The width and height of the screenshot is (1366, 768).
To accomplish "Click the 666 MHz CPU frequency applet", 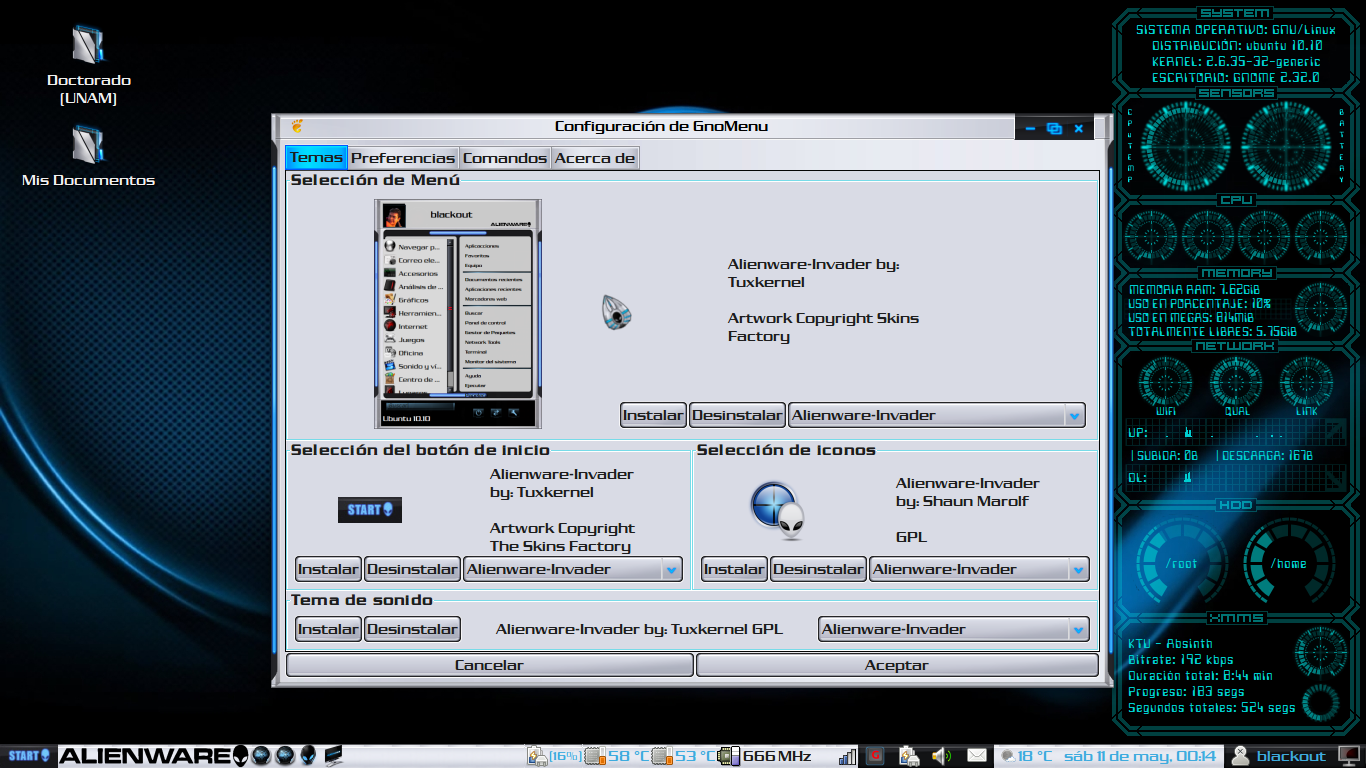I will [765, 756].
